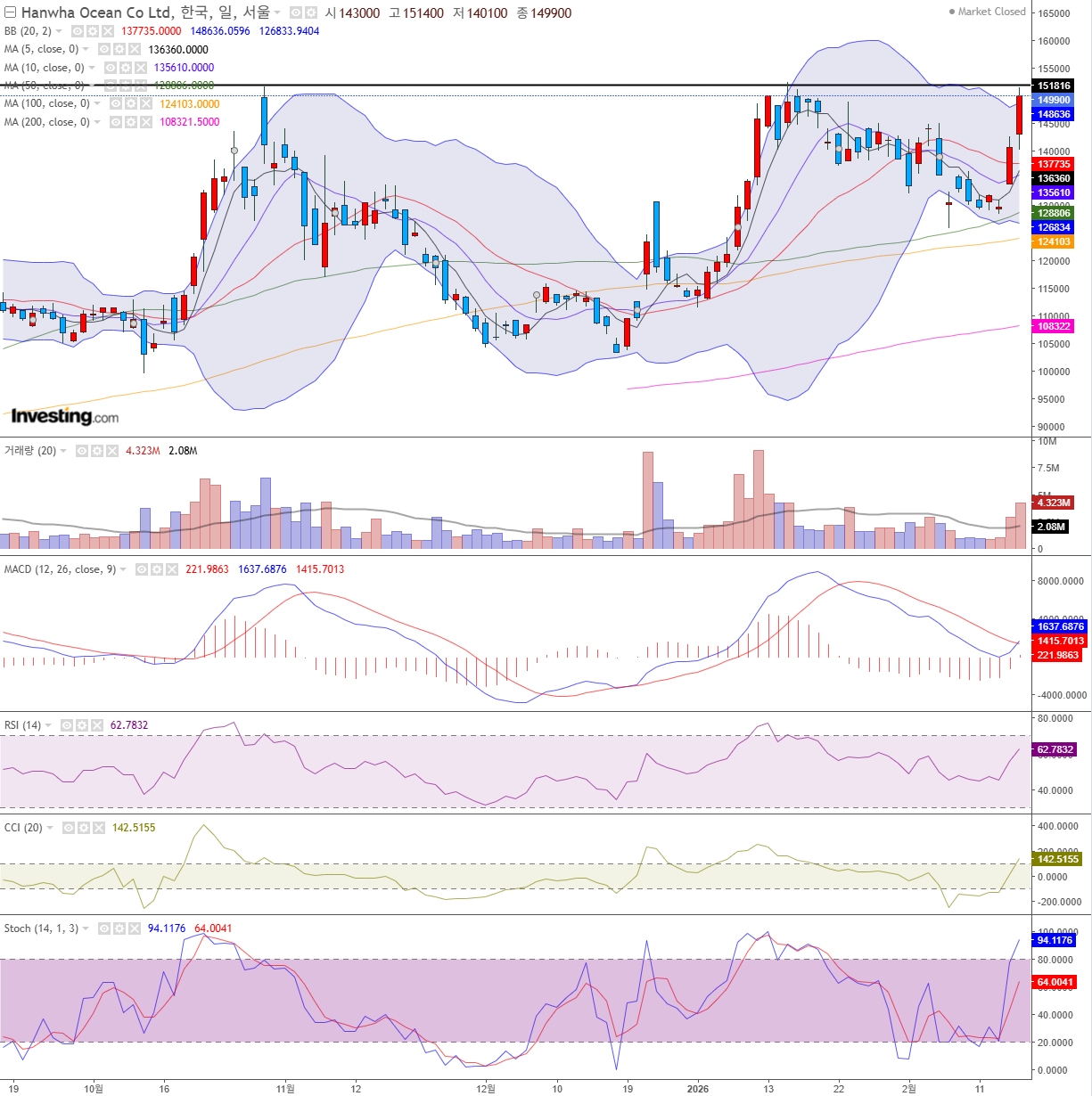Open MA (10, close, 0) settings gear

pyautogui.click(x=125, y=68)
